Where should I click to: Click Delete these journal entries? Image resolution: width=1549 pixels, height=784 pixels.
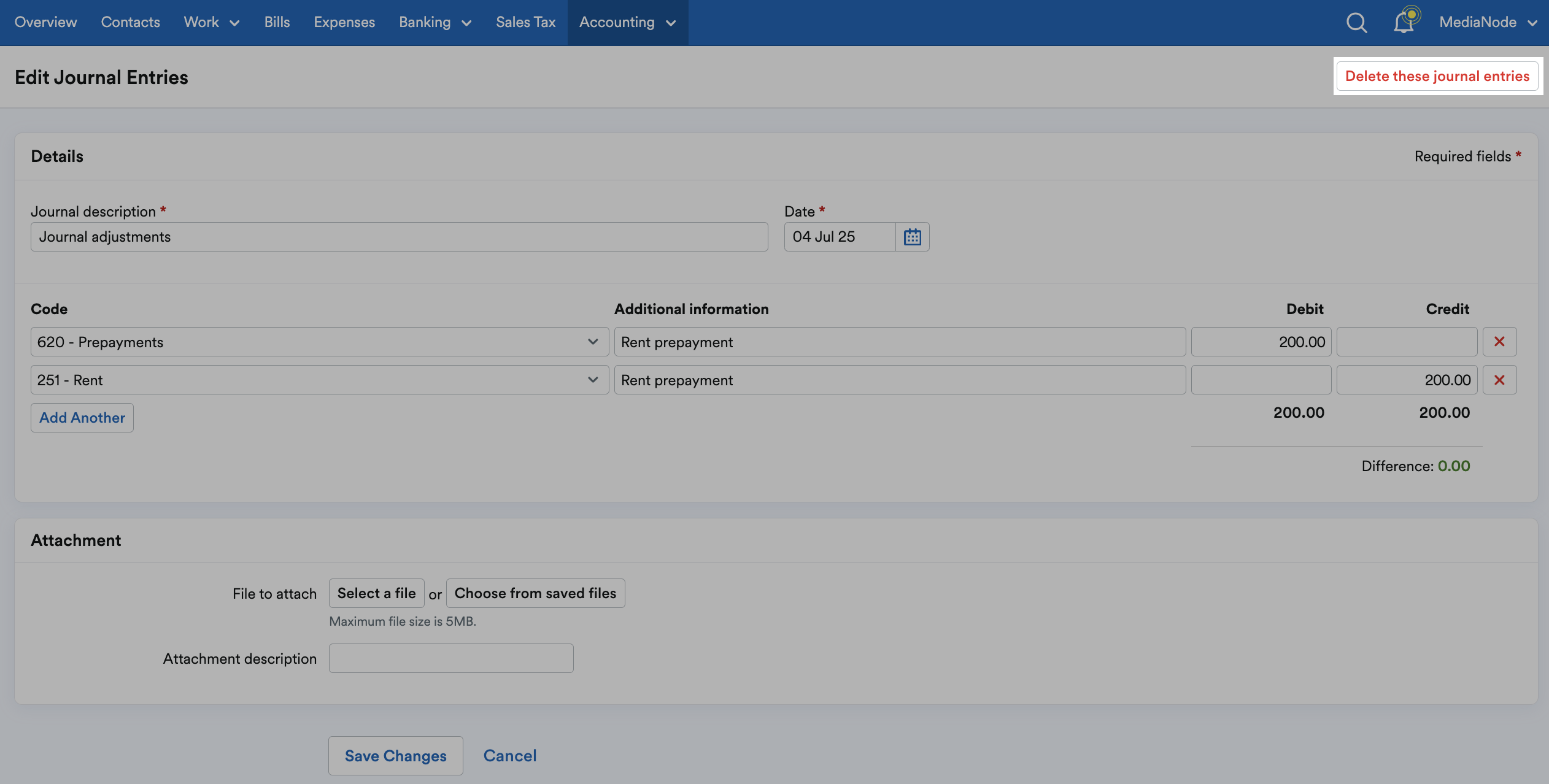1437,76
